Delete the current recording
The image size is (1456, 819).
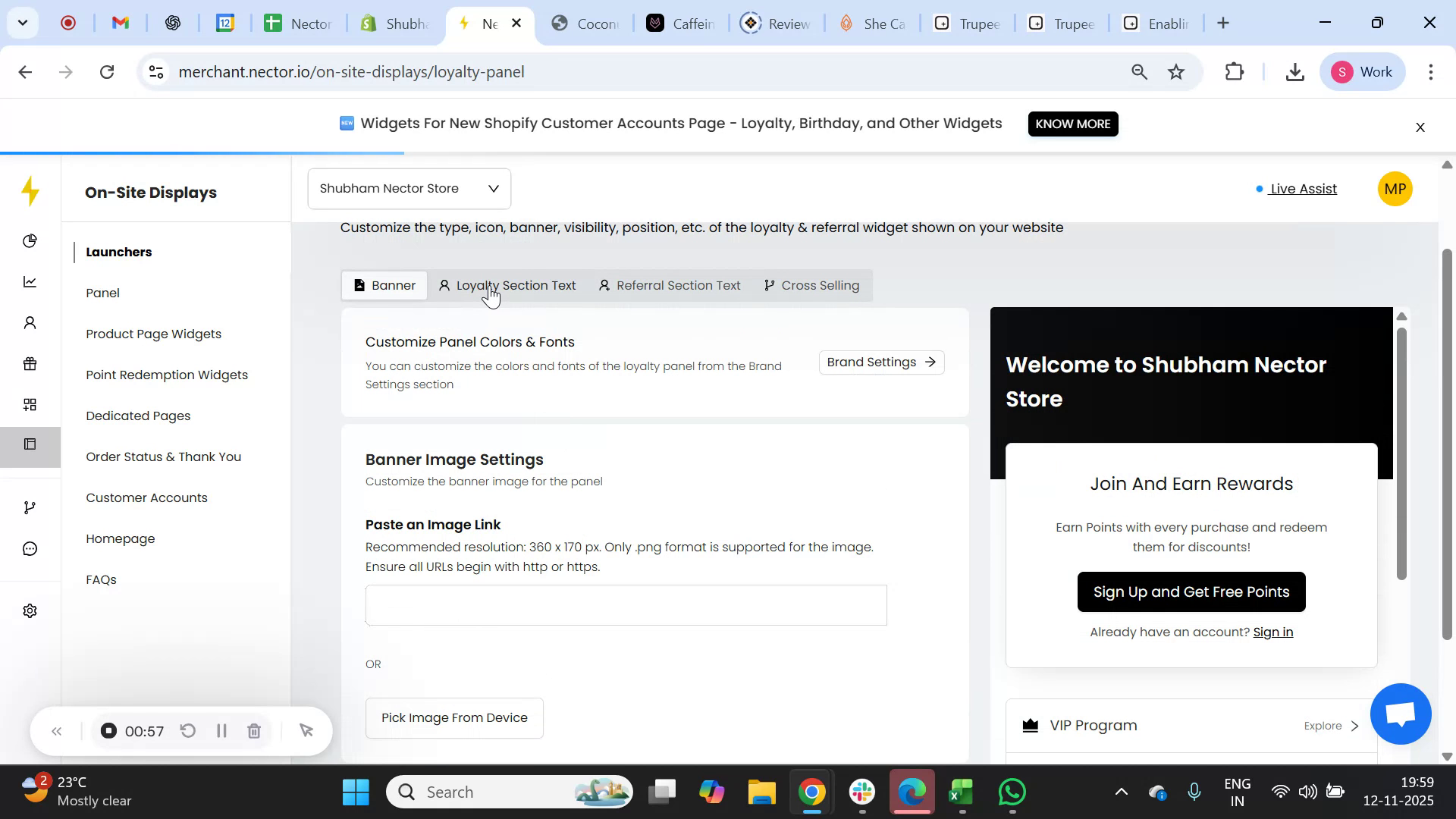(x=254, y=730)
